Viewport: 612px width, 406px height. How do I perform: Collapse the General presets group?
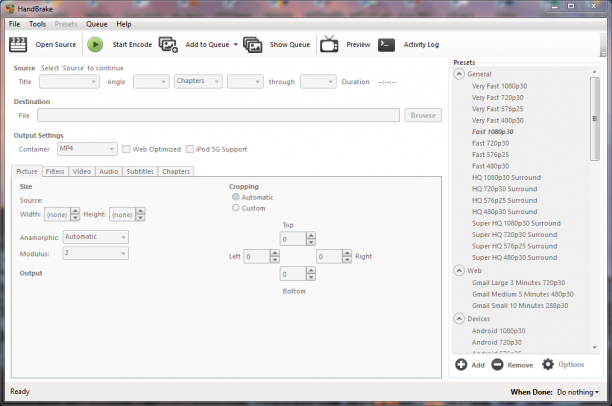[x=459, y=74]
